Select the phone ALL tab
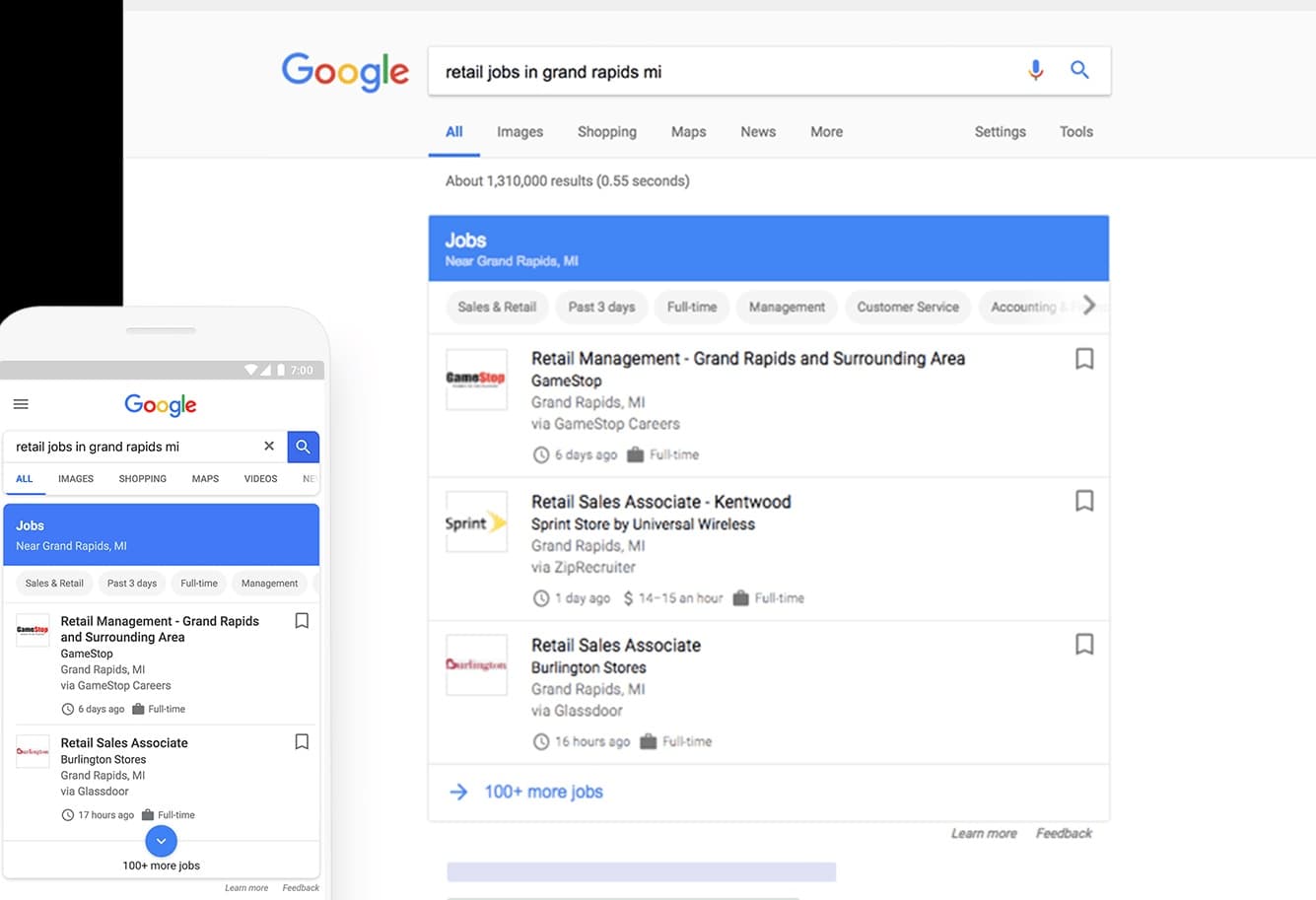This screenshot has width=1316, height=900. [25, 478]
